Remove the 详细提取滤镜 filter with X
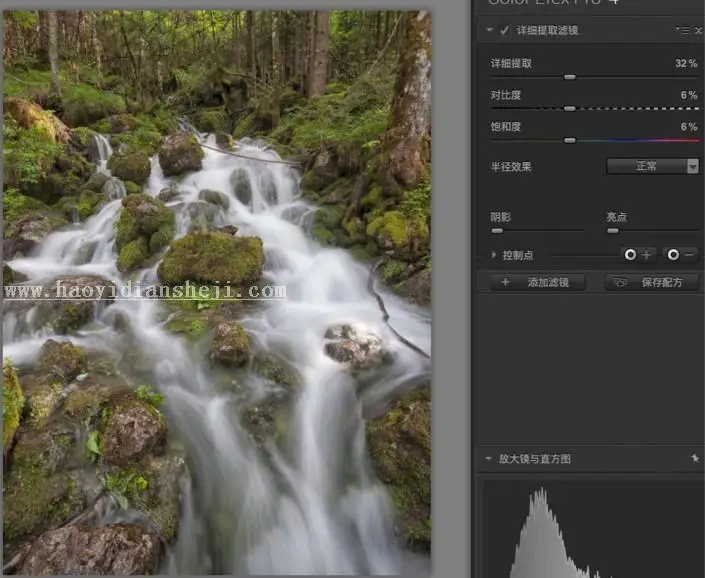Image resolution: width=705 pixels, height=578 pixels. click(698, 30)
